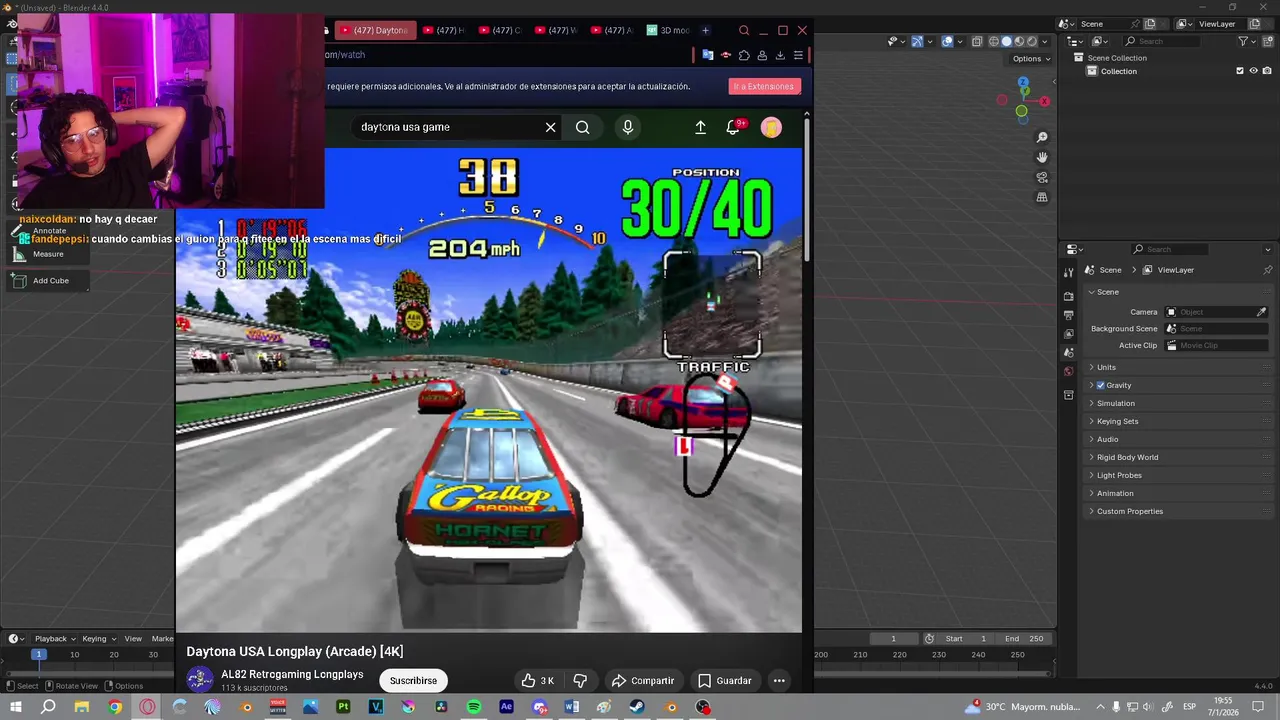This screenshot has height=720, width=1280.
Task: Switch to the Daytona browser tab
Action: [374, 30]
